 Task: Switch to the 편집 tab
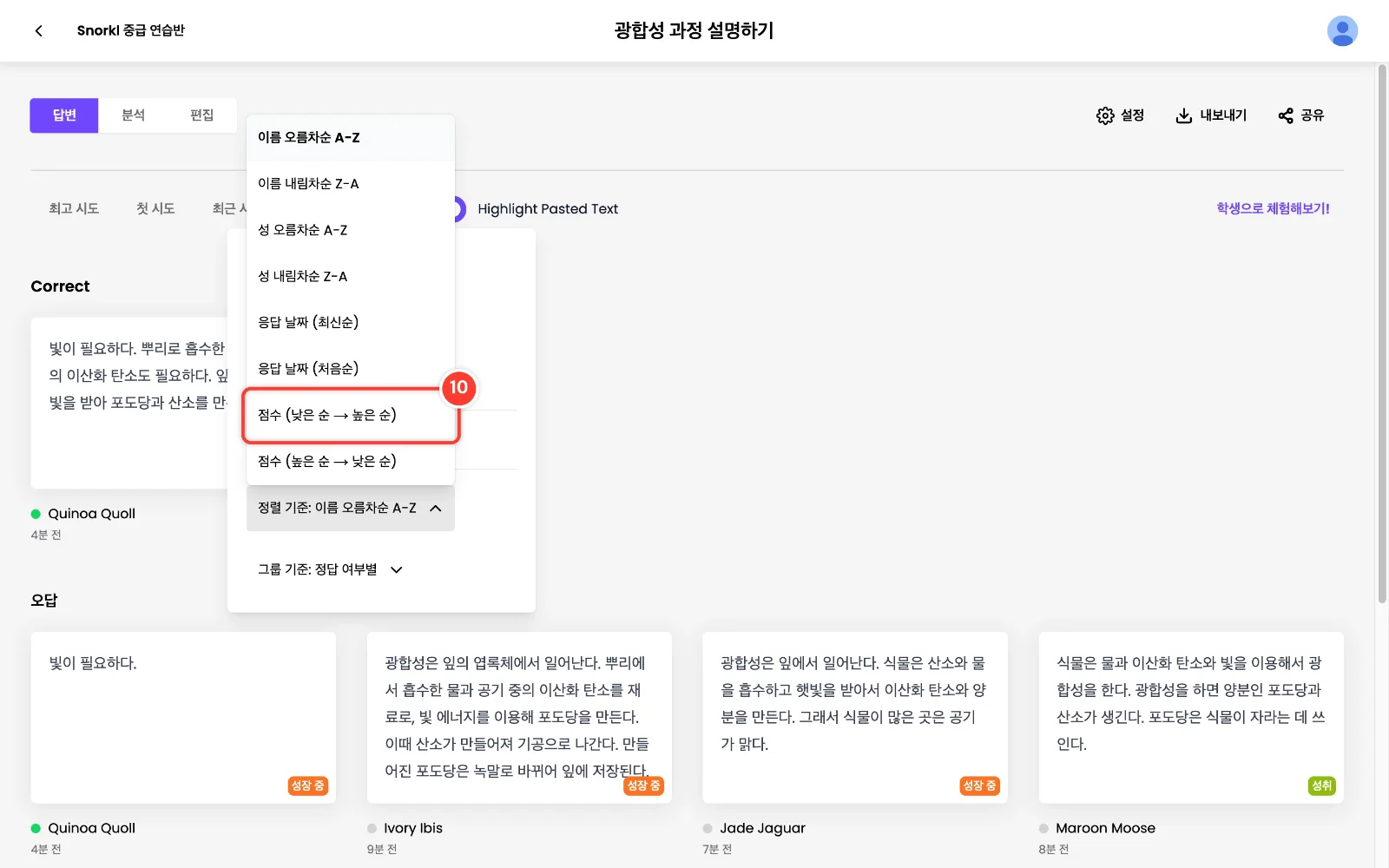[x=201, y=115]
